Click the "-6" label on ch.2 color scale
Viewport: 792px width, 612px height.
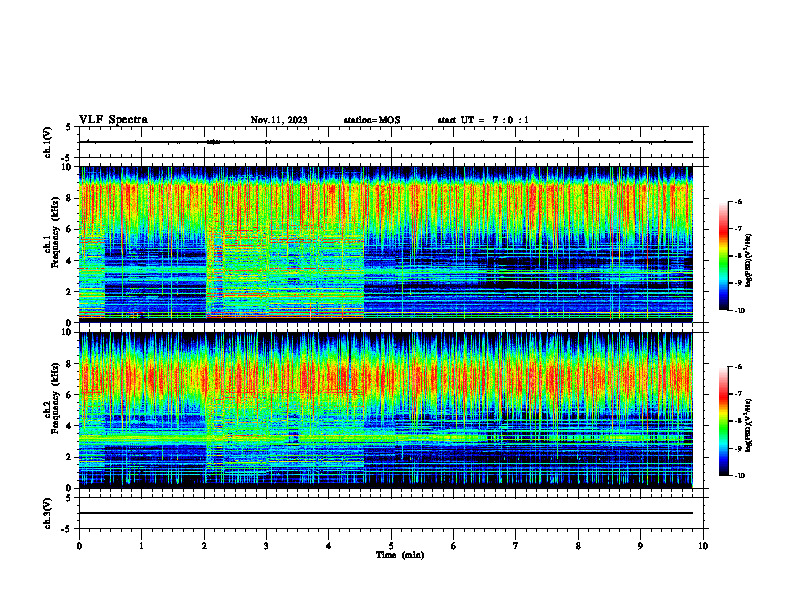point(738,367)
